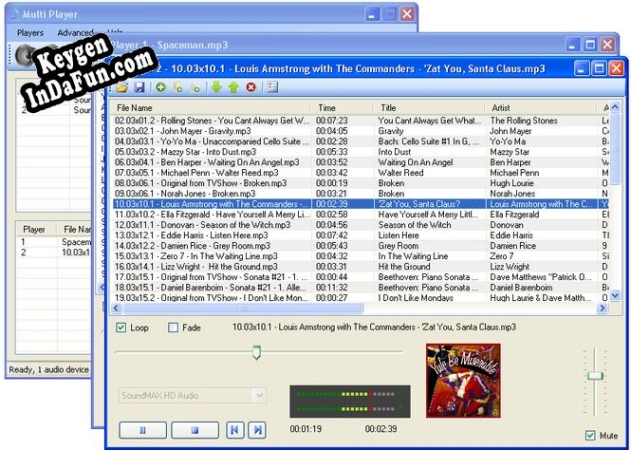Uncheck the Mute checkbox
Viewport: 631px width, 450px height.
(590, 435)
